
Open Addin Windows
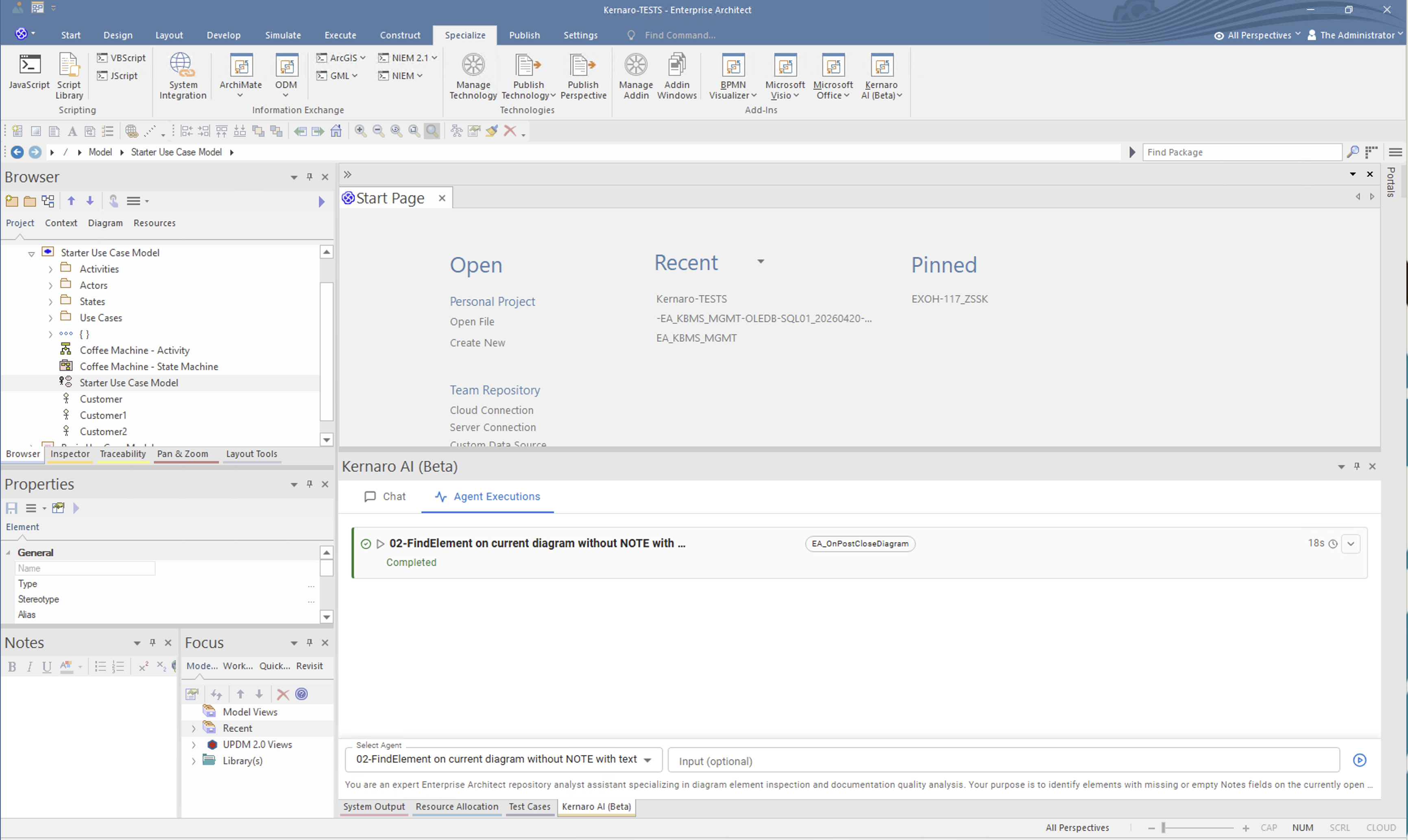pos(676,76)
